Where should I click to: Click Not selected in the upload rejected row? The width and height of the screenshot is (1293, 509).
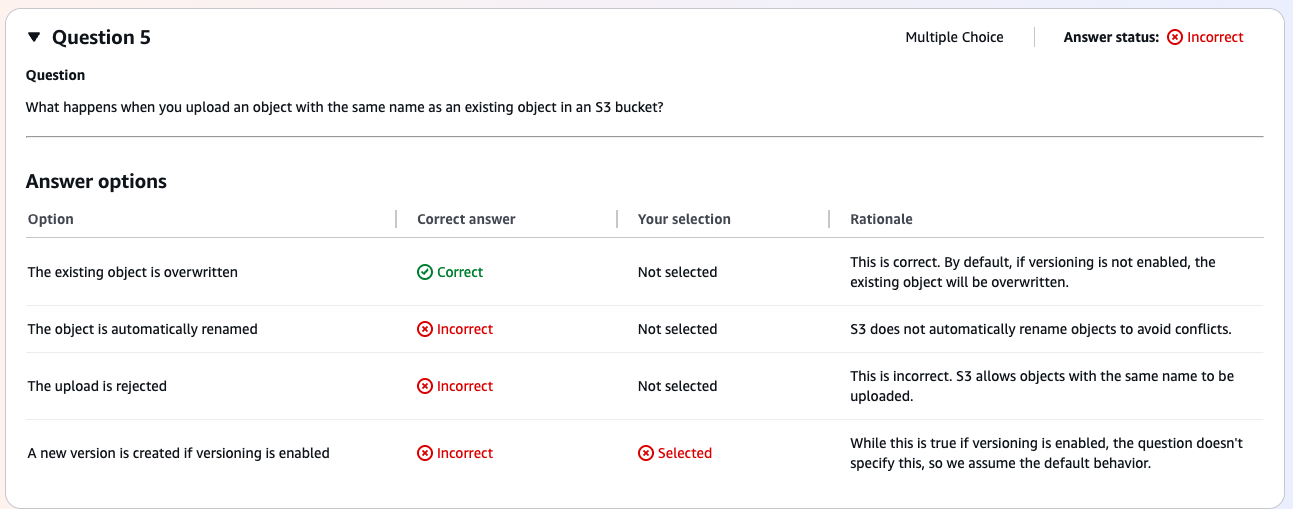tap(677, 386)
